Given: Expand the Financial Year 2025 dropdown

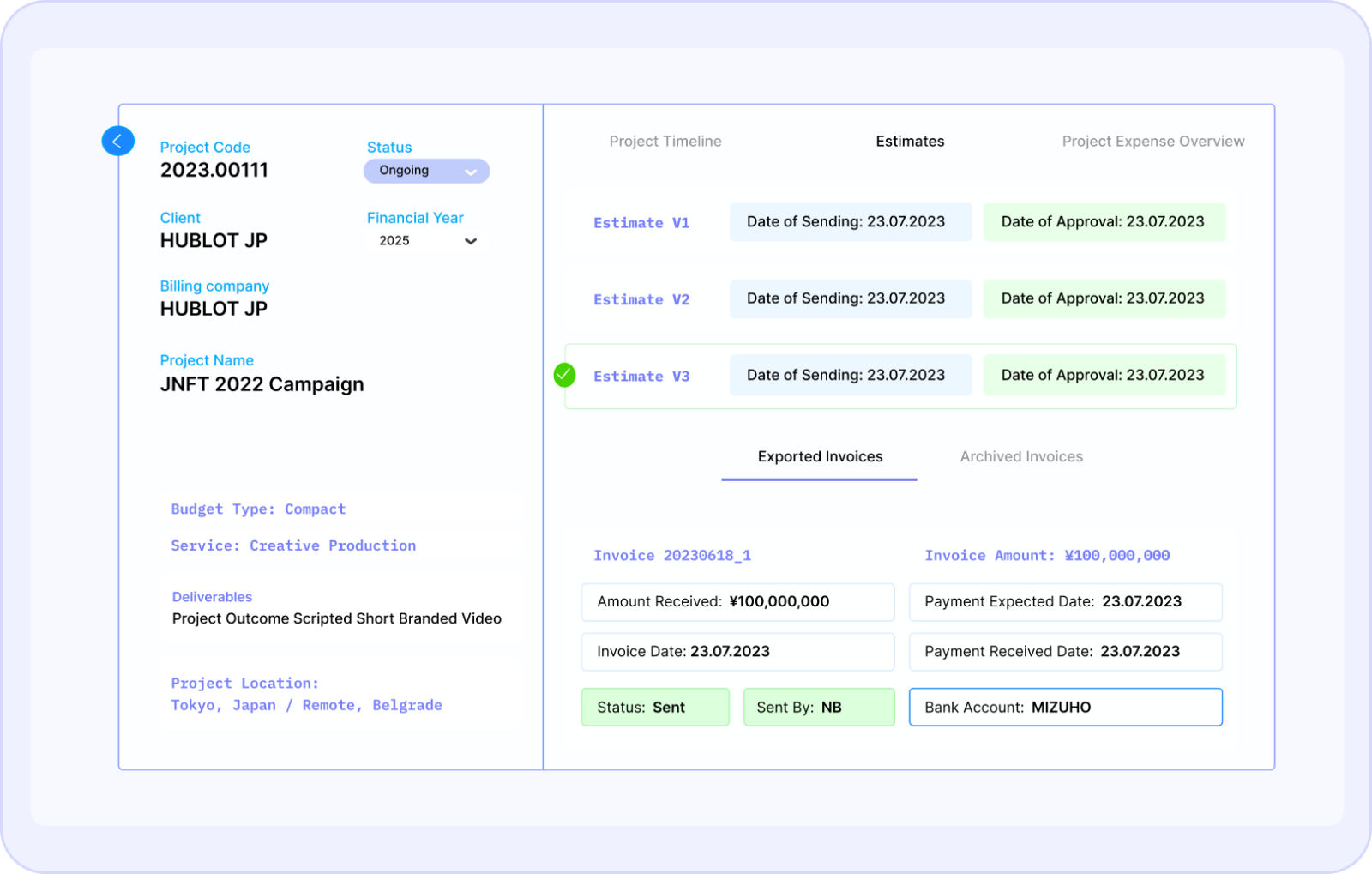Looking at the screenshot, I should pos(428,241).
